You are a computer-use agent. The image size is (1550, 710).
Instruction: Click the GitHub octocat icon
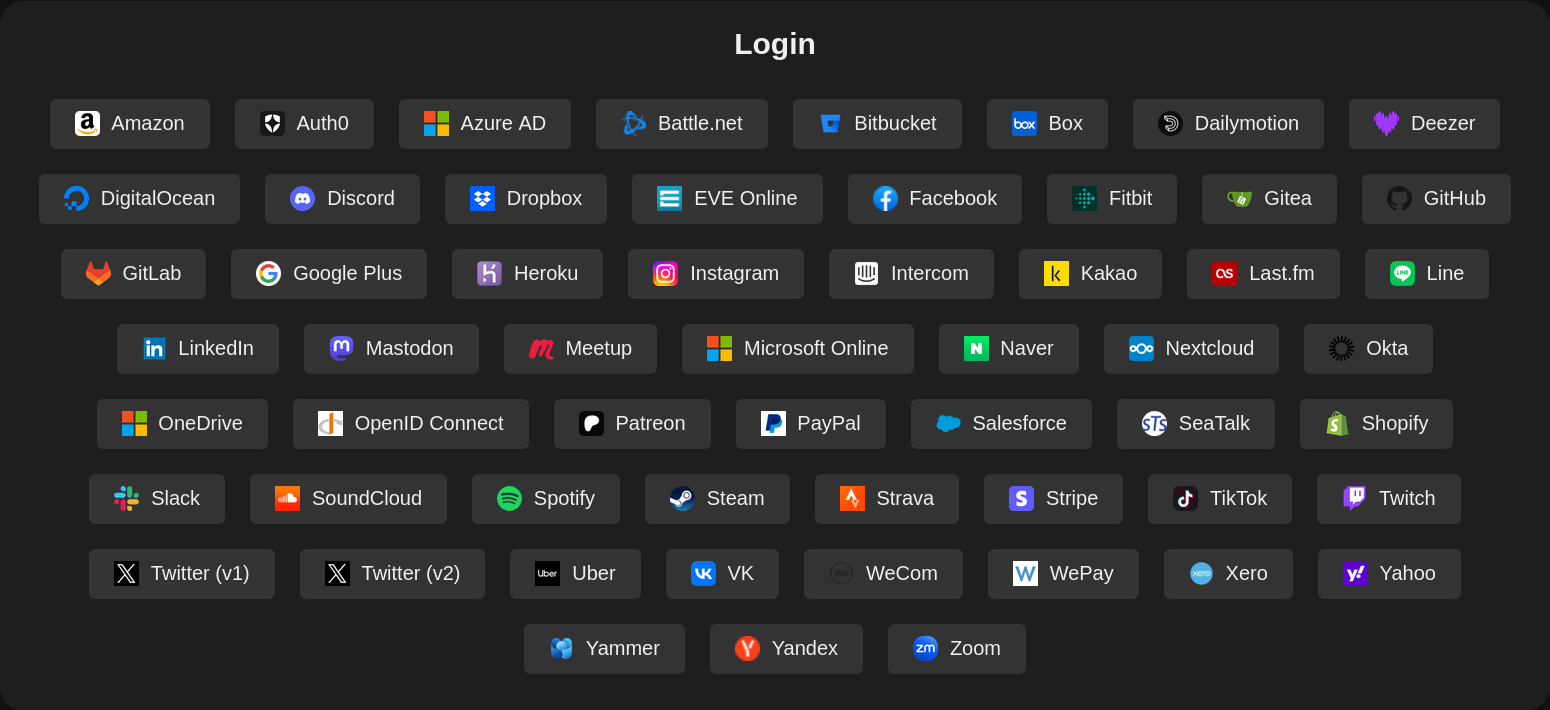coord(1399,199)
